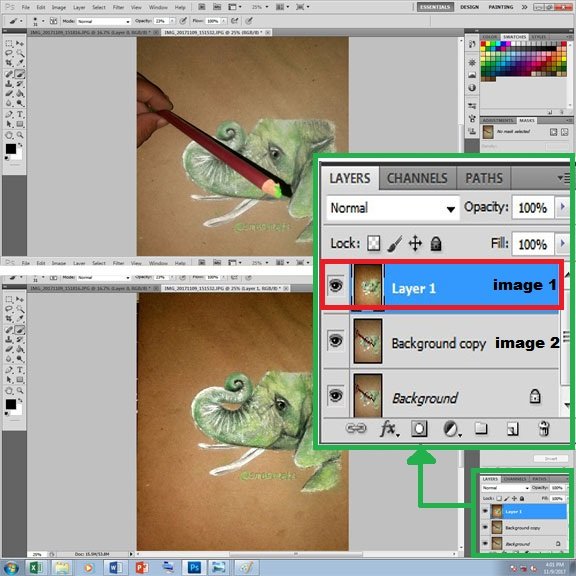Create new adjustment layer in enlarged Layers panel

tap(451, 429)
